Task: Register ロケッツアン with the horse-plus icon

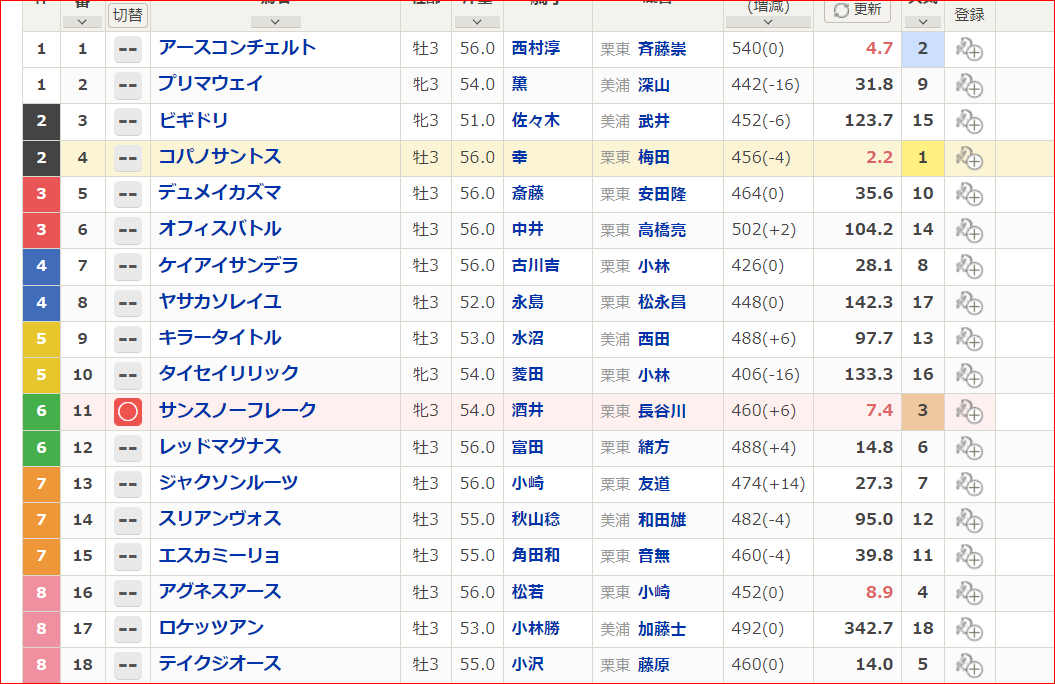Action: pos(969,629)
